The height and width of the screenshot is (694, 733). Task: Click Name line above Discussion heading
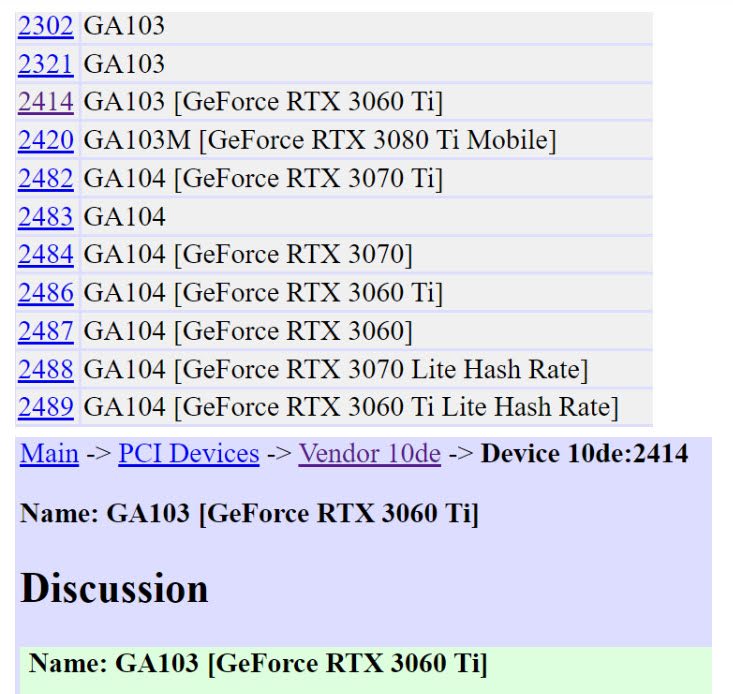click(x=250, y=513)
